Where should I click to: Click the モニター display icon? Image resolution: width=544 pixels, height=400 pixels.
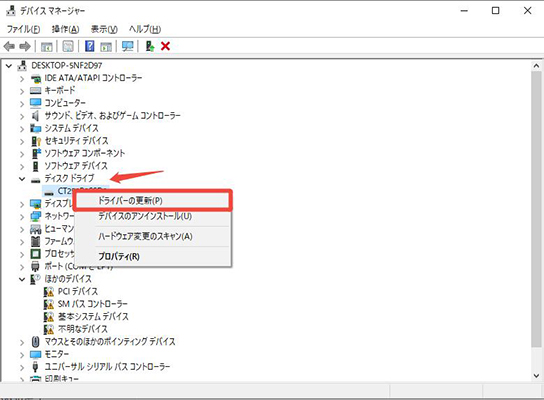pyautogui.click(x=35, y=354)
